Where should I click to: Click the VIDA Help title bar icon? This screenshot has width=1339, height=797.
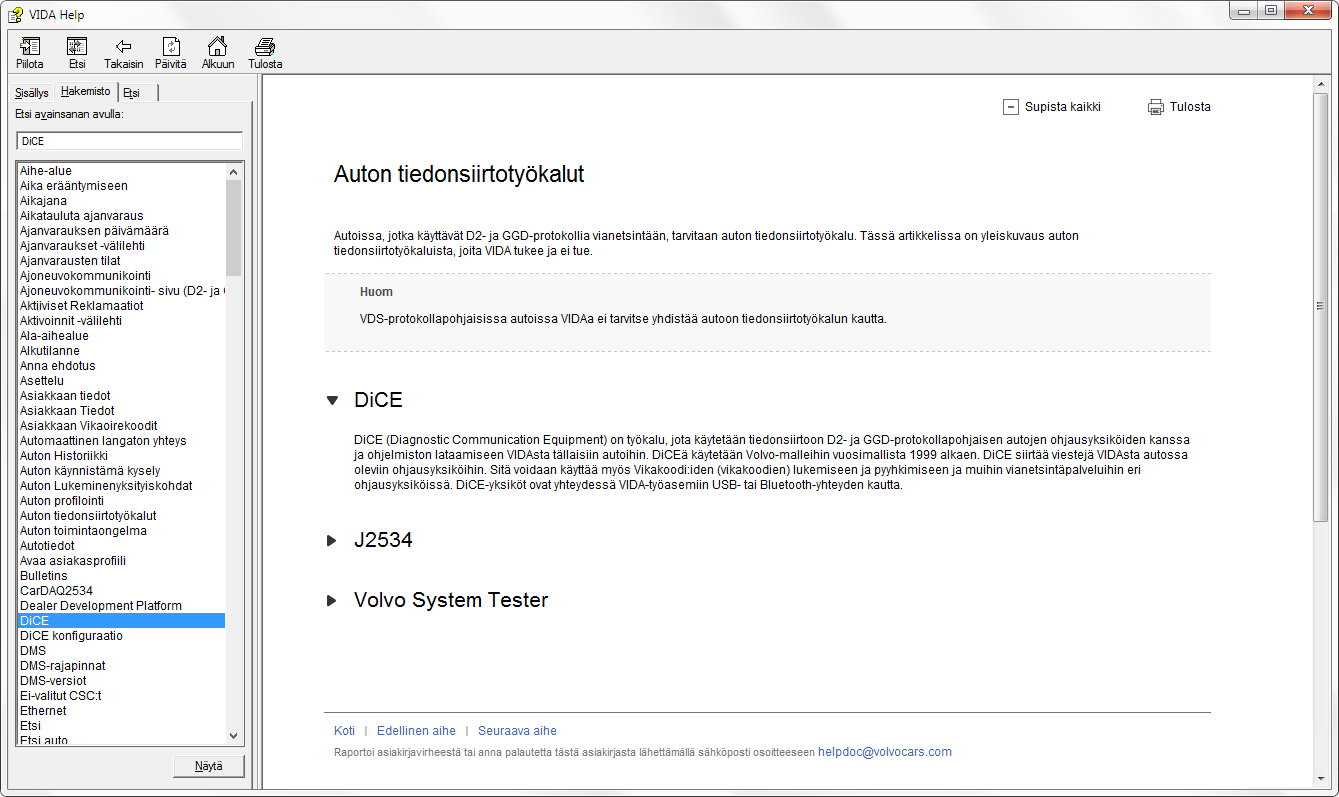[16, 14]
